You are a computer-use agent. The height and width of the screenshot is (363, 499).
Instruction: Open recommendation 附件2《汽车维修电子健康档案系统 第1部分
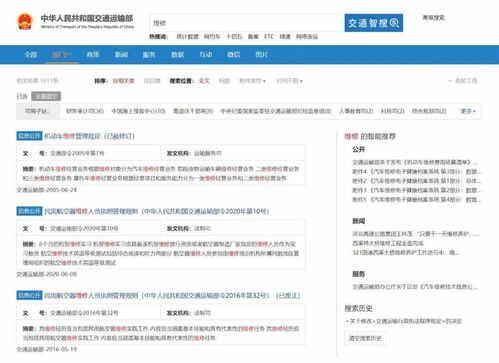point(417,181)
